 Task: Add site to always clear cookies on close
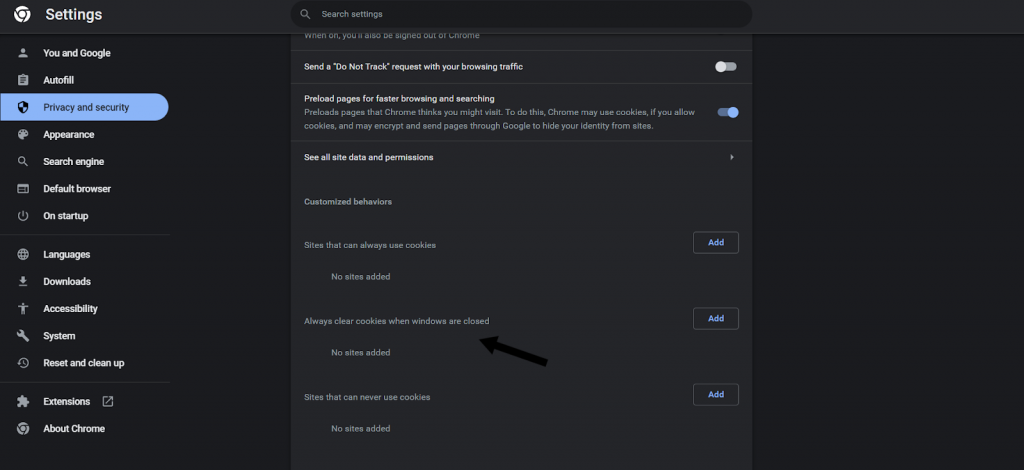716,319
